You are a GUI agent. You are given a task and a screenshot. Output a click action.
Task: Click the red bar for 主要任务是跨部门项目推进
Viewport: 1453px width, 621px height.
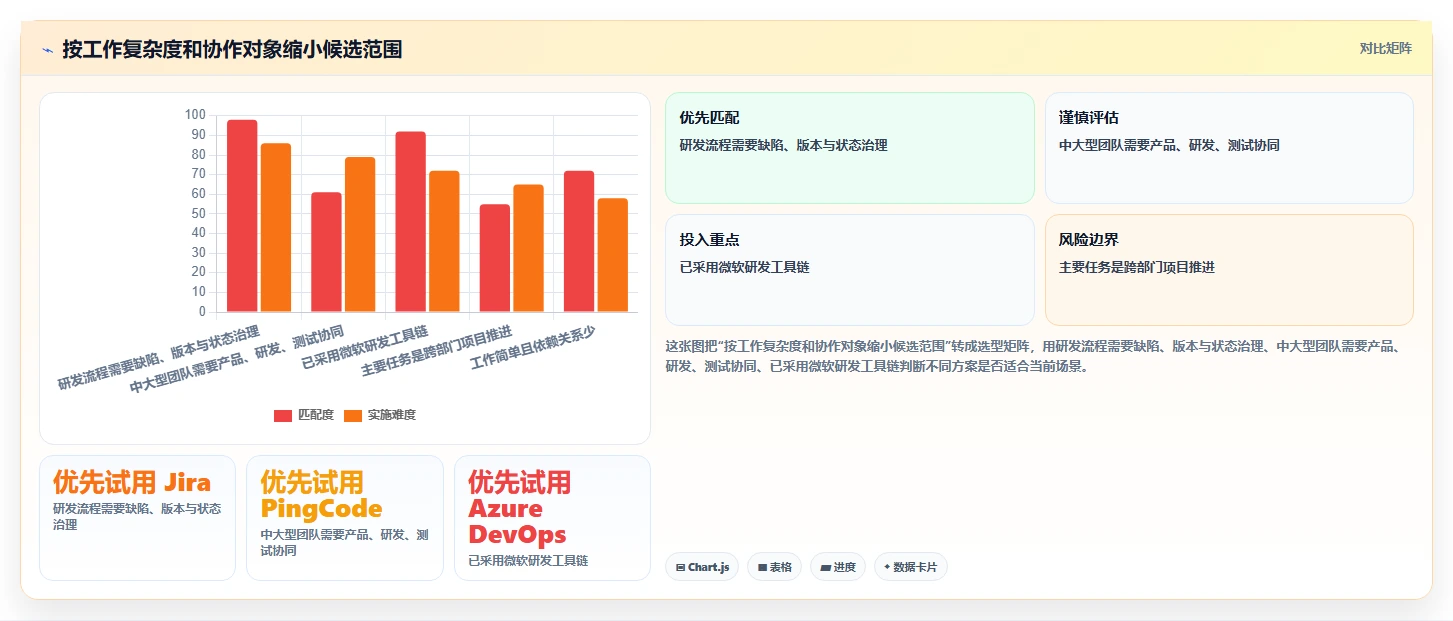495,258
